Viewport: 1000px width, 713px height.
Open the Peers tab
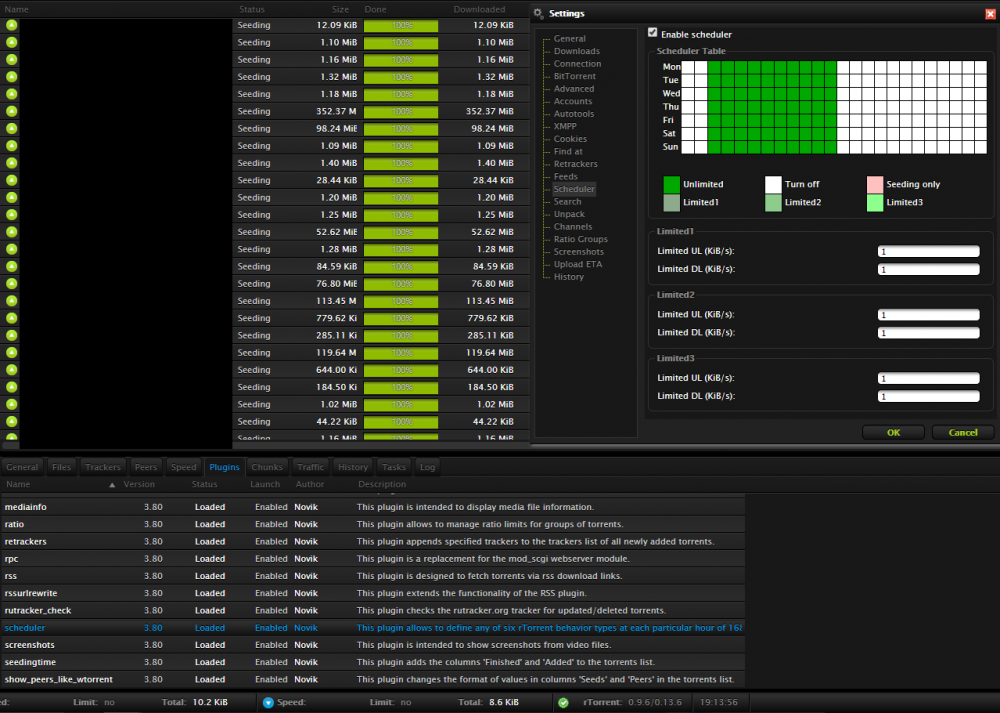pos(145,467)
